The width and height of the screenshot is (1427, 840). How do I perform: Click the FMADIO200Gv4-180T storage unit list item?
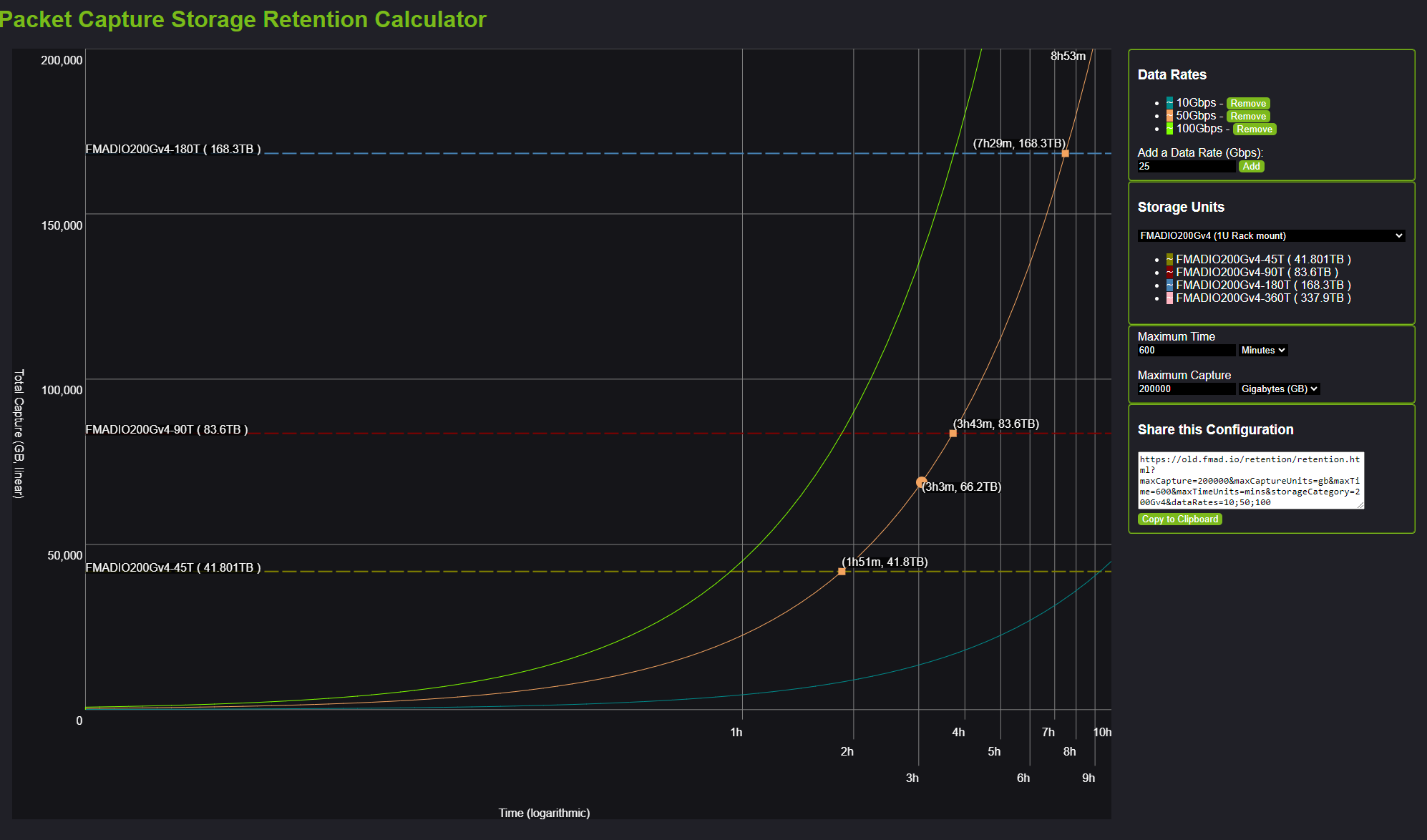point(1263,285)
